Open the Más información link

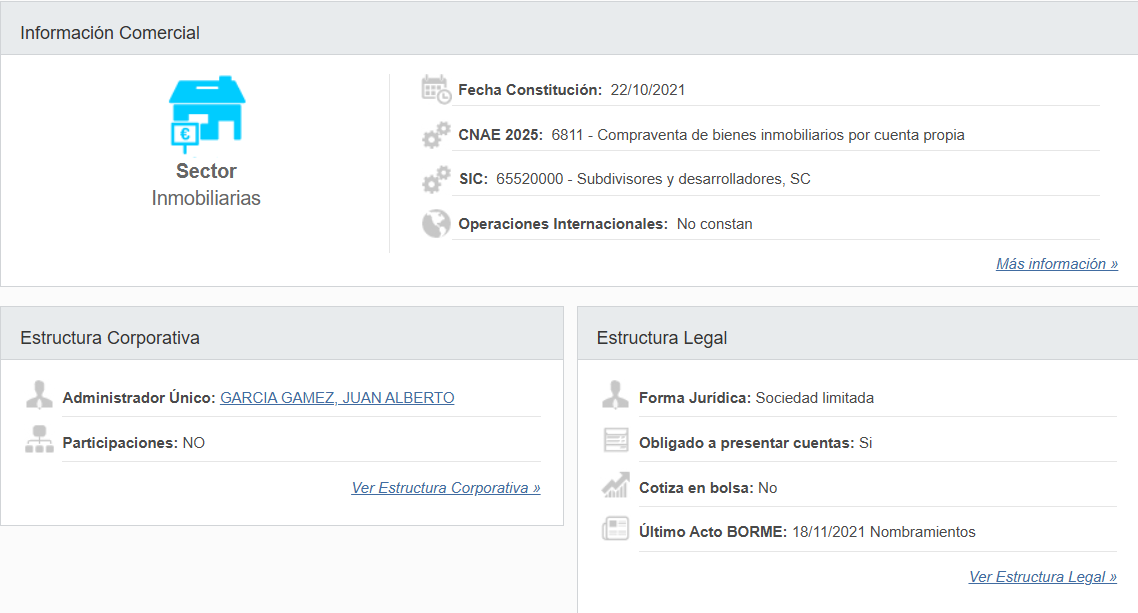point(1057,264)
